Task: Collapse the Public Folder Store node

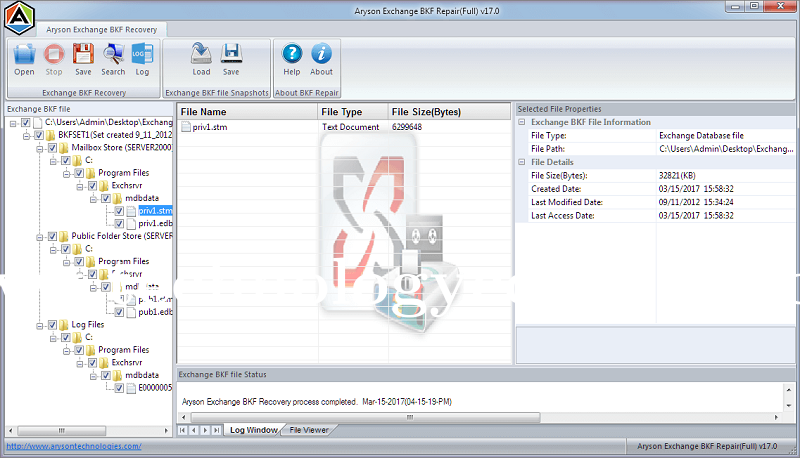Action: point(39,237)
